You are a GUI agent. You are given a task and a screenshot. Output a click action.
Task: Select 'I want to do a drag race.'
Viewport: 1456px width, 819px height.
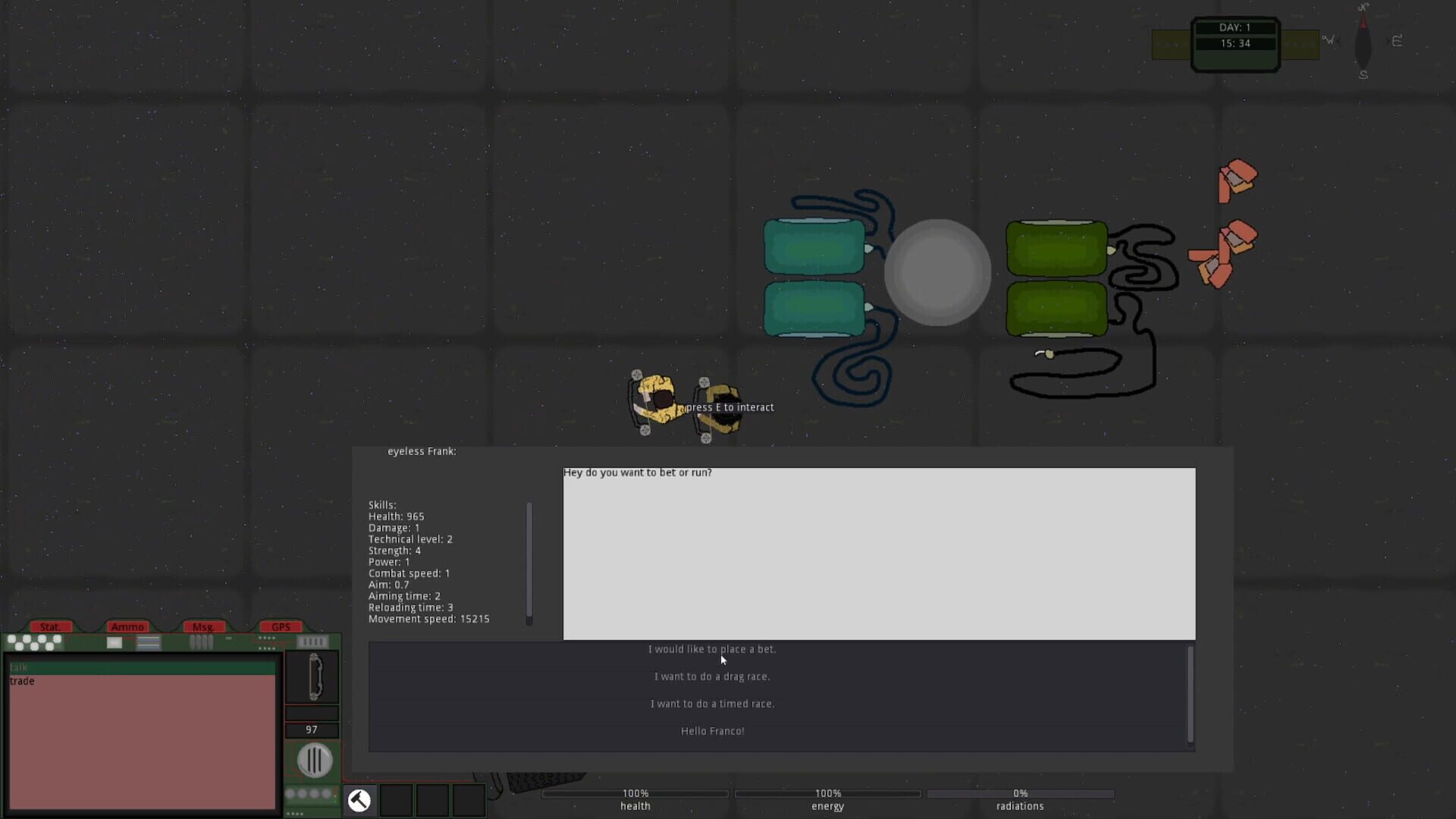[x=711, y=676]
